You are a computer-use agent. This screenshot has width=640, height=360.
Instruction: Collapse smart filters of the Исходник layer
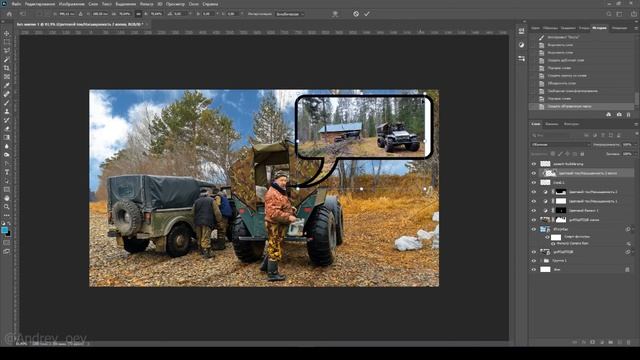tap(633, 229)
